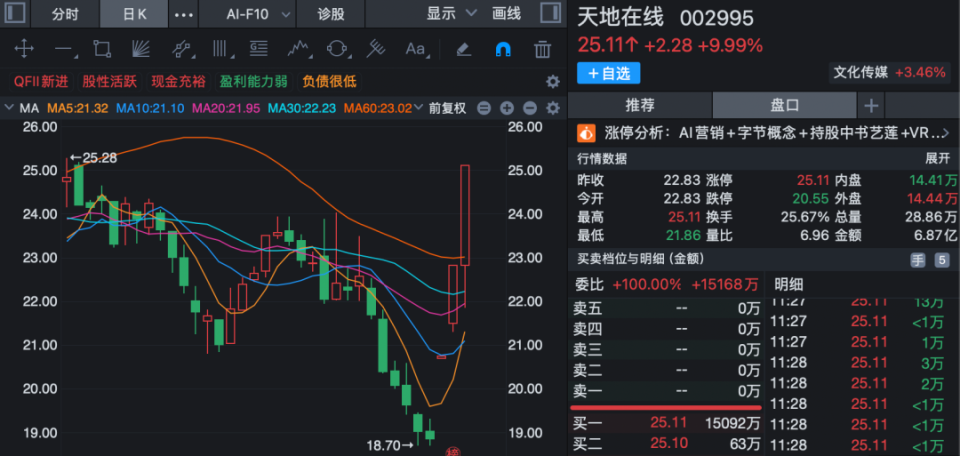Select the wave line drawing tool

pyautogui.click(x=298, y=48)
